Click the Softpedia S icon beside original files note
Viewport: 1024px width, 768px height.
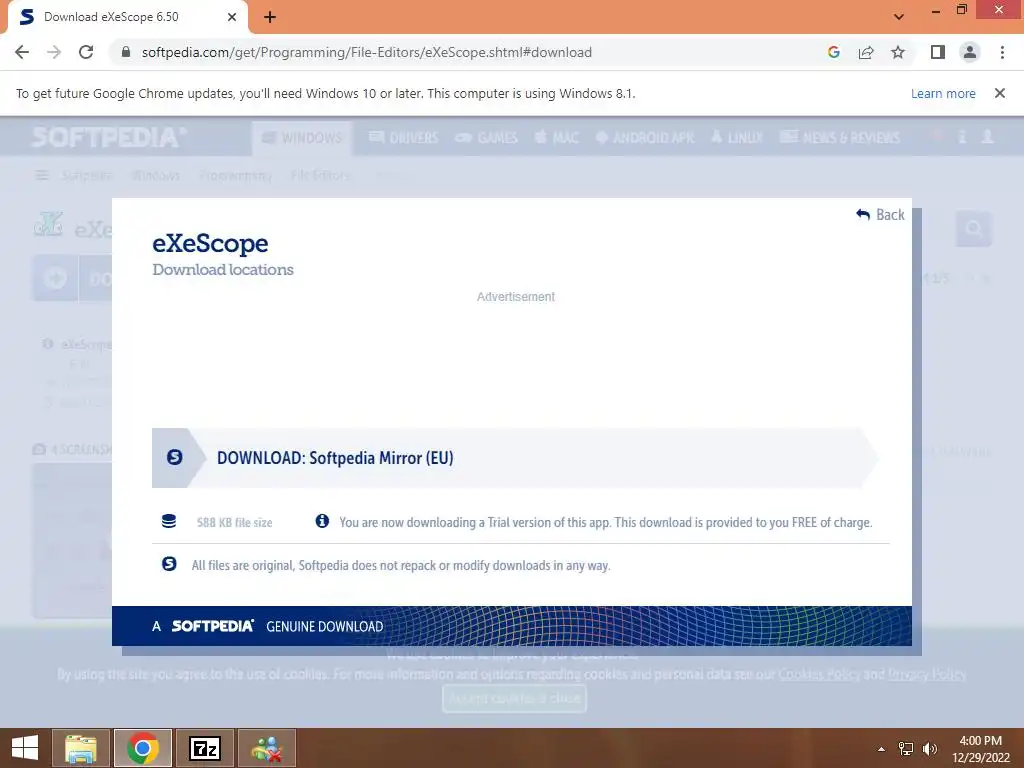pos(169,564)
